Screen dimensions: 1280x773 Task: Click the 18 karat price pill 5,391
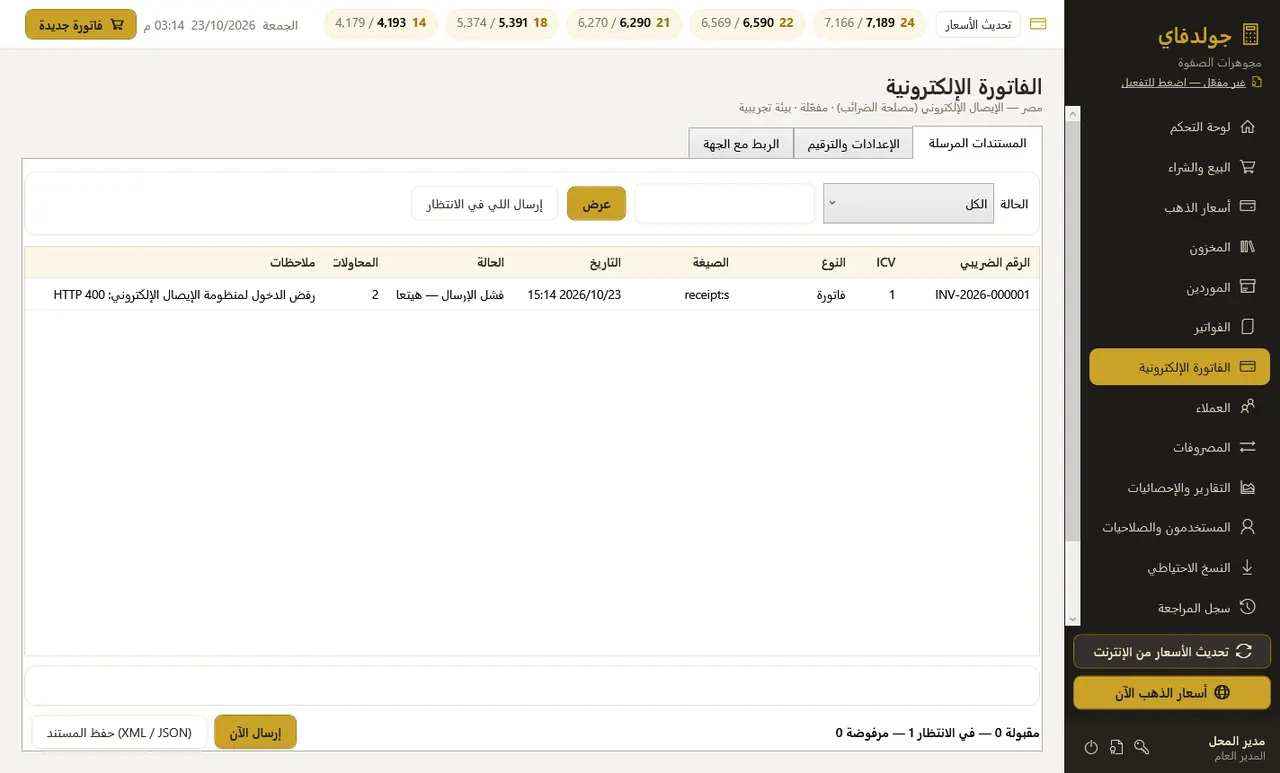coord(503,23)
